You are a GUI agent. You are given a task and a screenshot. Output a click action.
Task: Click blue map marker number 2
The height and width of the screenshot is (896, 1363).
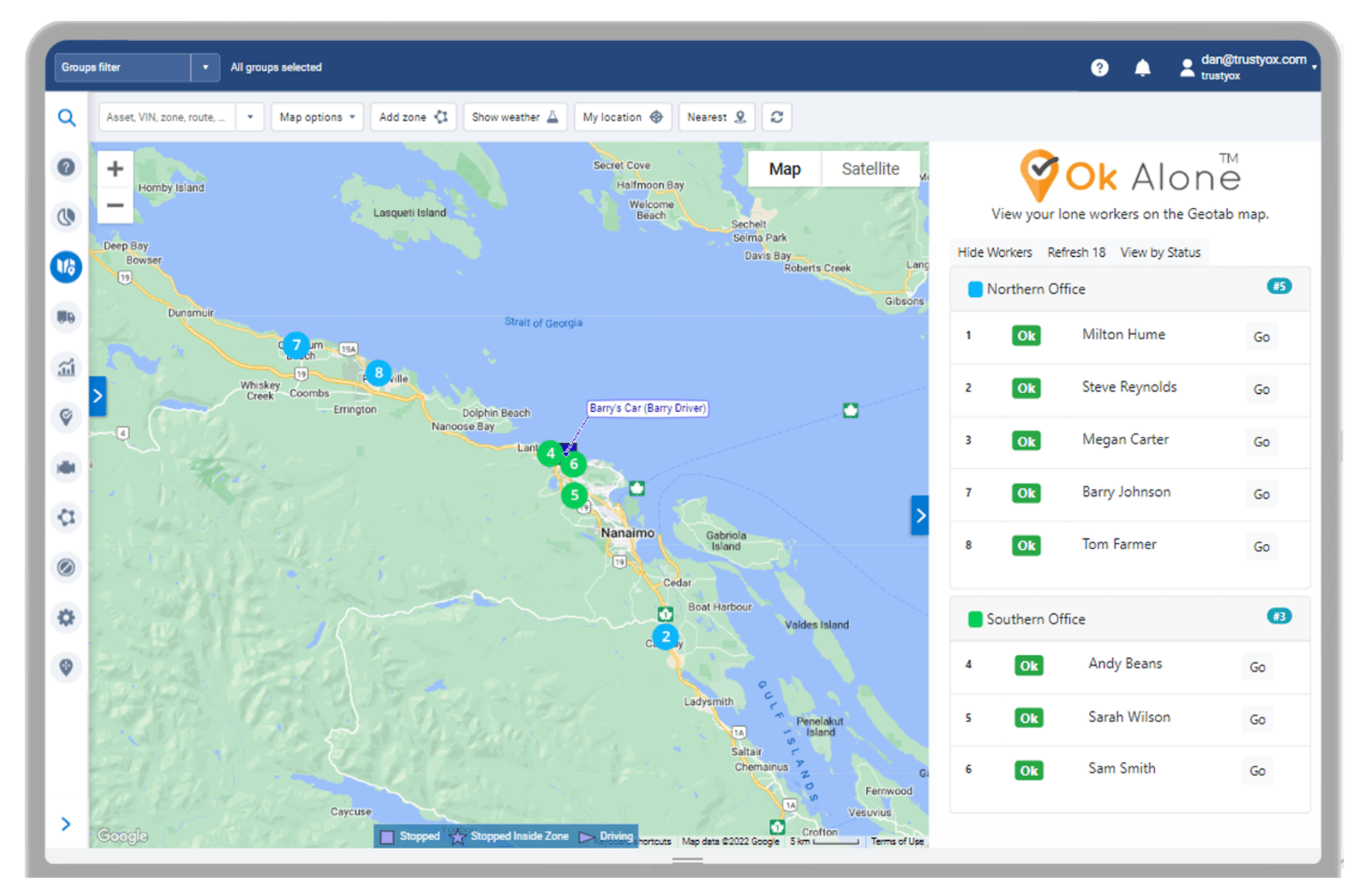[666, 636]
